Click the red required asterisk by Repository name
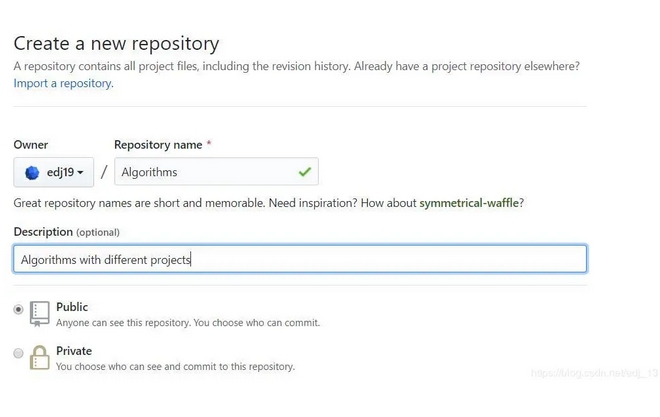 (x=209, y=143)
